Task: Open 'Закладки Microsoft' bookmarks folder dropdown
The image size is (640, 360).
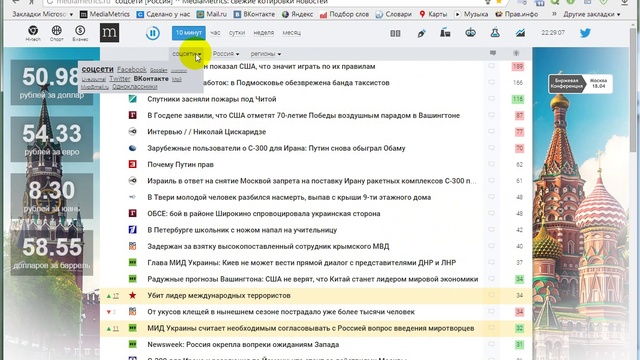Action: pos(42,14)
